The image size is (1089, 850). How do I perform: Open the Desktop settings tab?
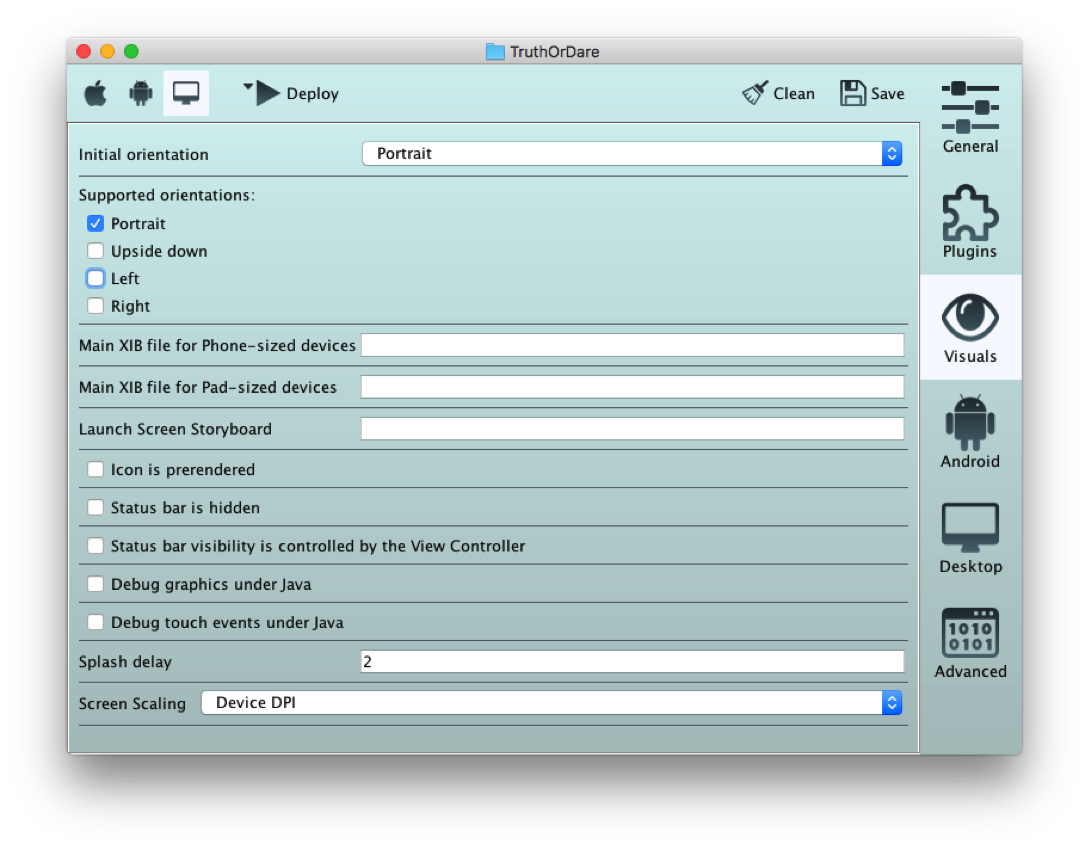point(970,538)
